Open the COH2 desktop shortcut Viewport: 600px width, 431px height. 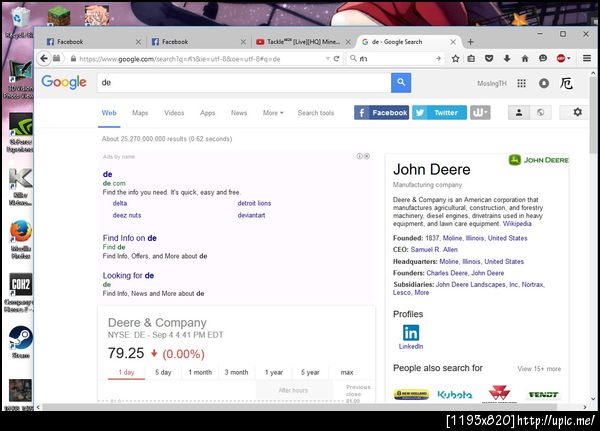coord(21,292)
